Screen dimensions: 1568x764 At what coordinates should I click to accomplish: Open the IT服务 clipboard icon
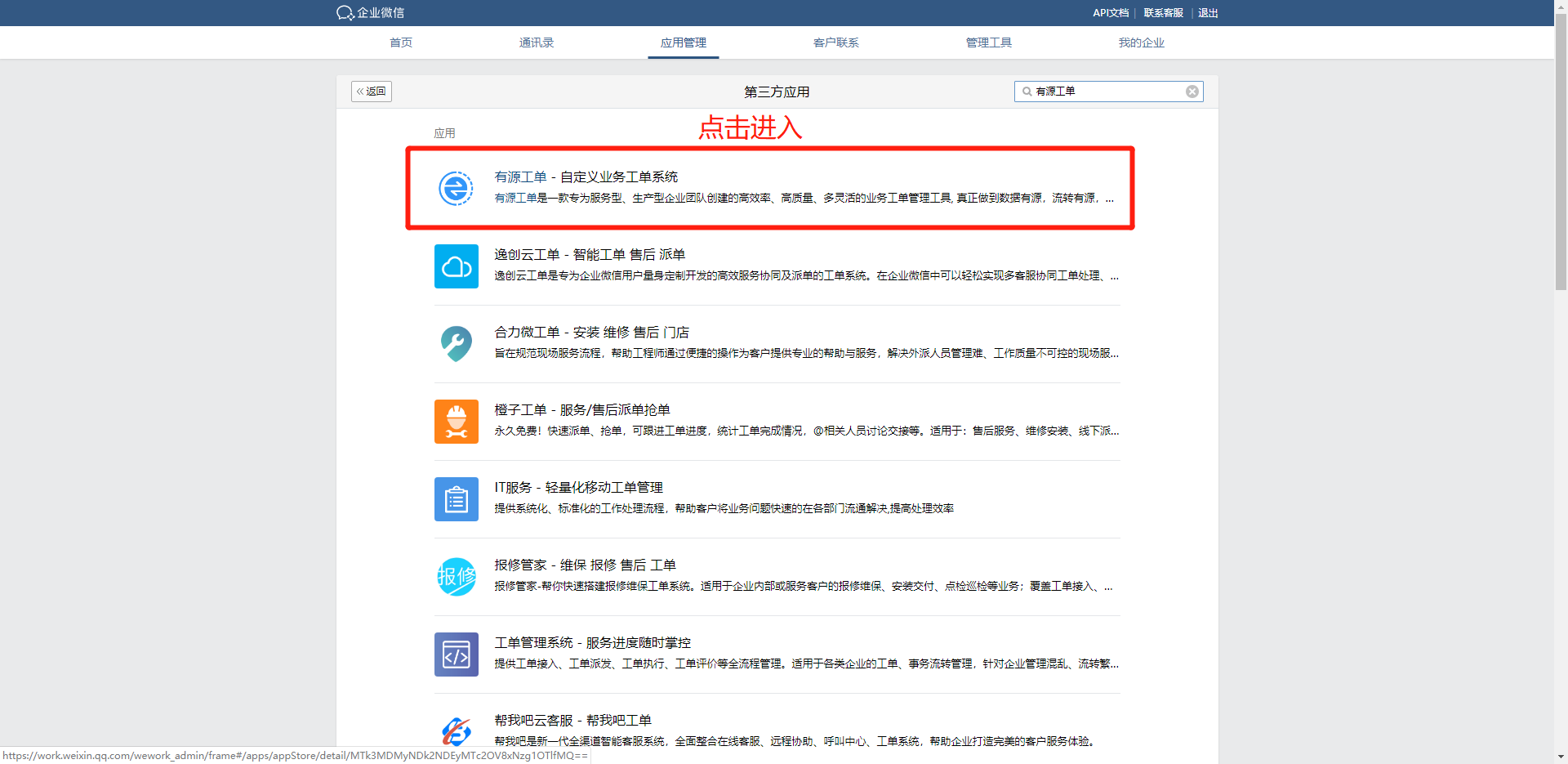coord(456,499)
